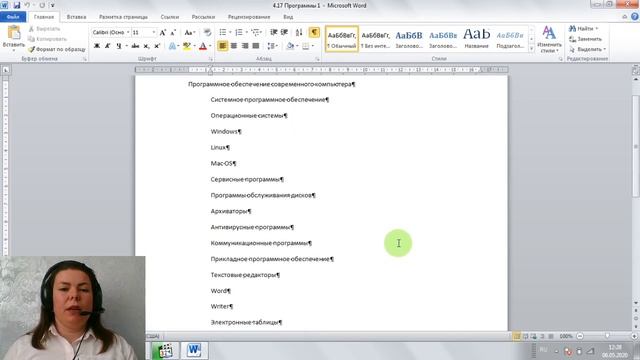The height and width of the screenshot is (360, 640).
Task: Toggle Show/Hide paragraph marks (¶)
Action: (314, 32)
